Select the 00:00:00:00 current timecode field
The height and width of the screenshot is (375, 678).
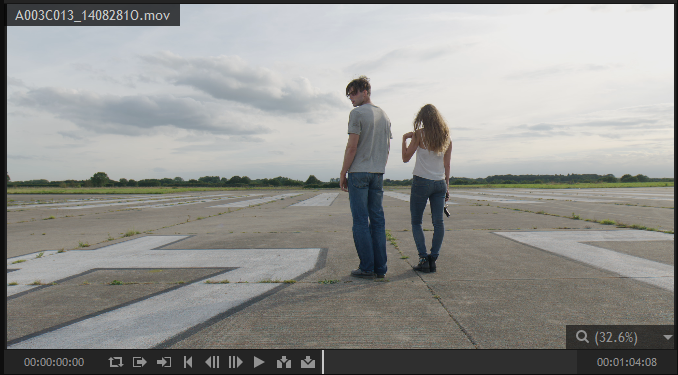pos(54,362)
